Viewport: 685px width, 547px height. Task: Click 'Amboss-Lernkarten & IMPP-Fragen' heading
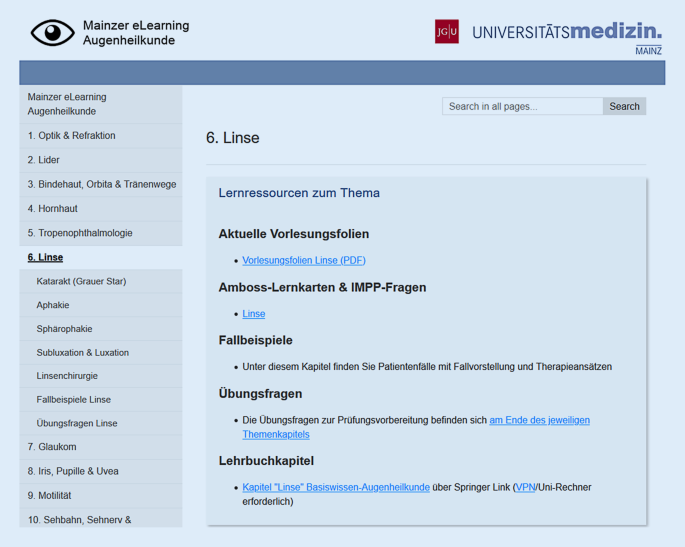point(322,287)
